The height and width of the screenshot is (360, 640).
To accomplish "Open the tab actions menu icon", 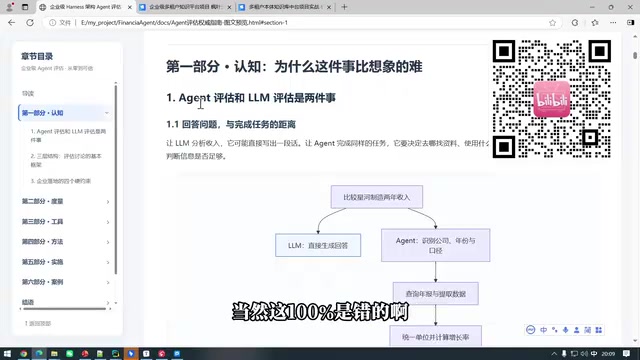I will 25,7.
